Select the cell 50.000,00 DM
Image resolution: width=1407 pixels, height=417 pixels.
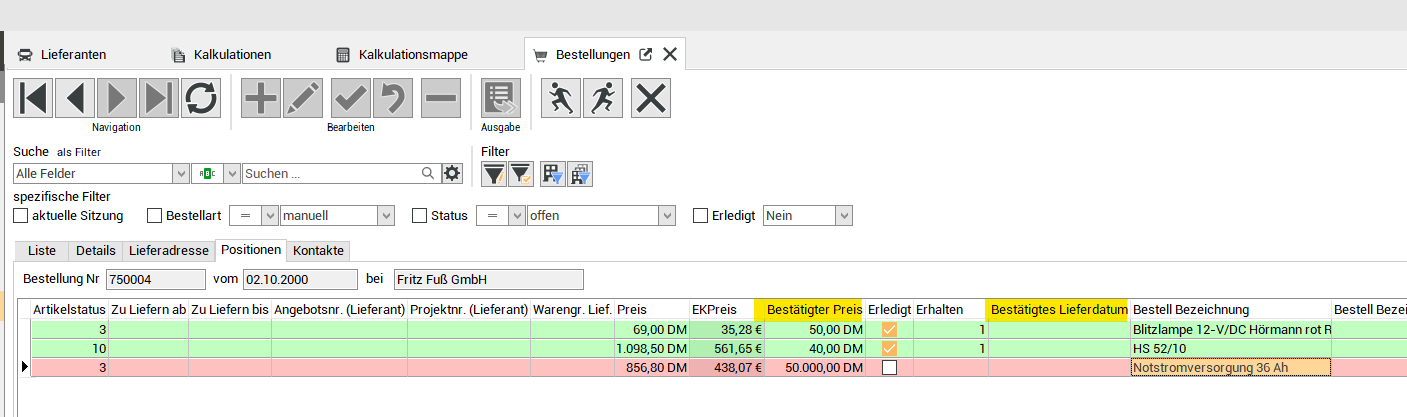coord(815,367)
